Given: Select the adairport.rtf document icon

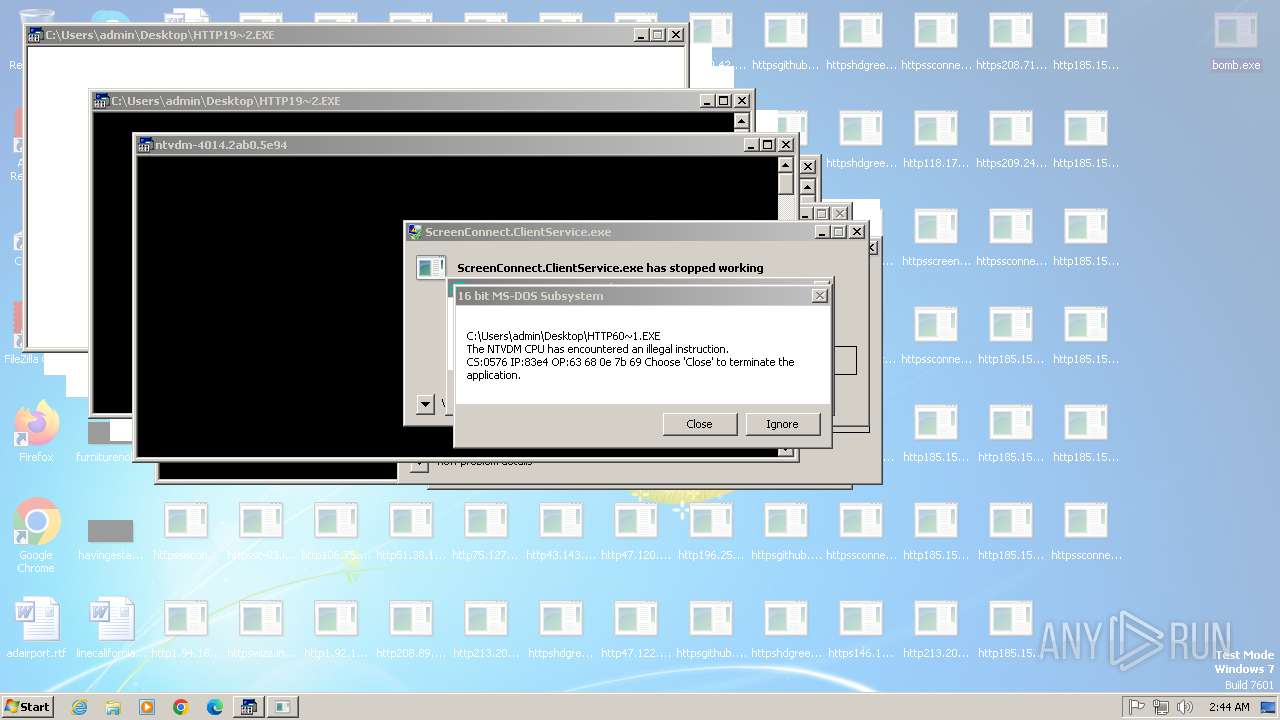Looking at the screenshot, I should point(36,630).
